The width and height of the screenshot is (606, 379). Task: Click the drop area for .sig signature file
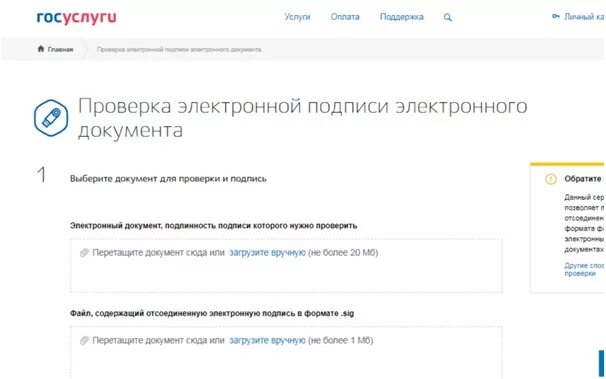[x=286, y=352]
